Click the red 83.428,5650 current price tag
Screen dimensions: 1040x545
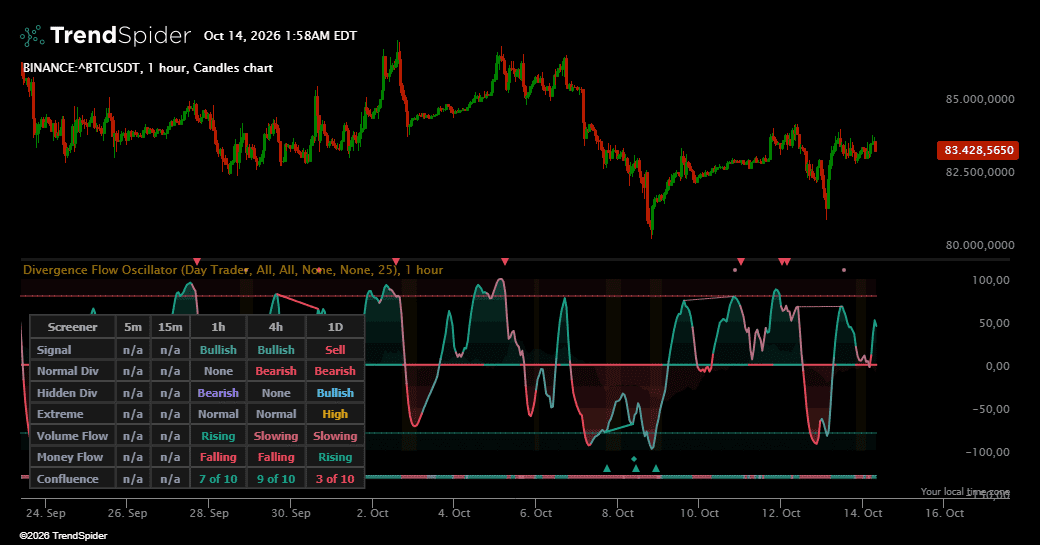pos(978,150)
